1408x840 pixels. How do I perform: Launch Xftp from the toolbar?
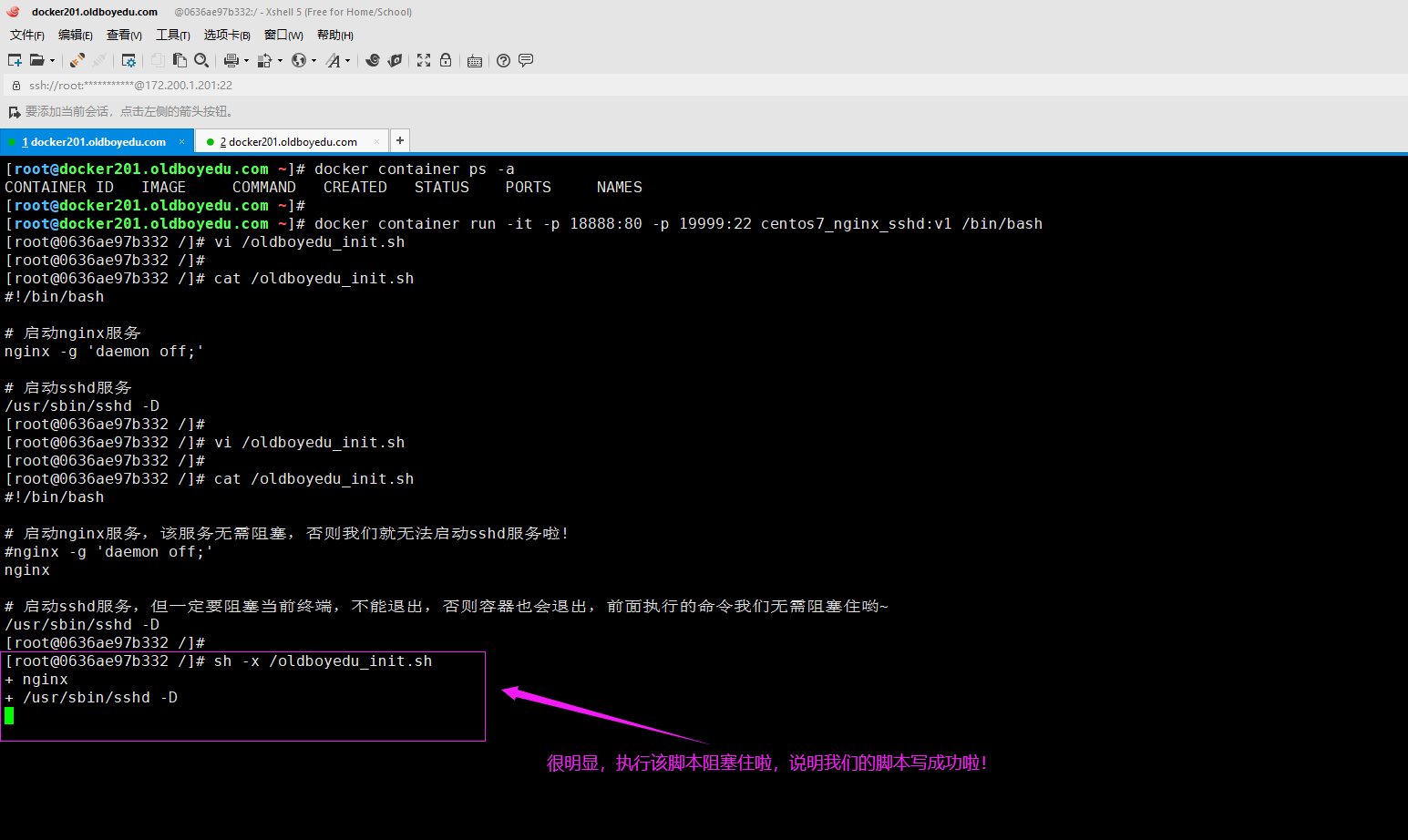tap(395, 60)
